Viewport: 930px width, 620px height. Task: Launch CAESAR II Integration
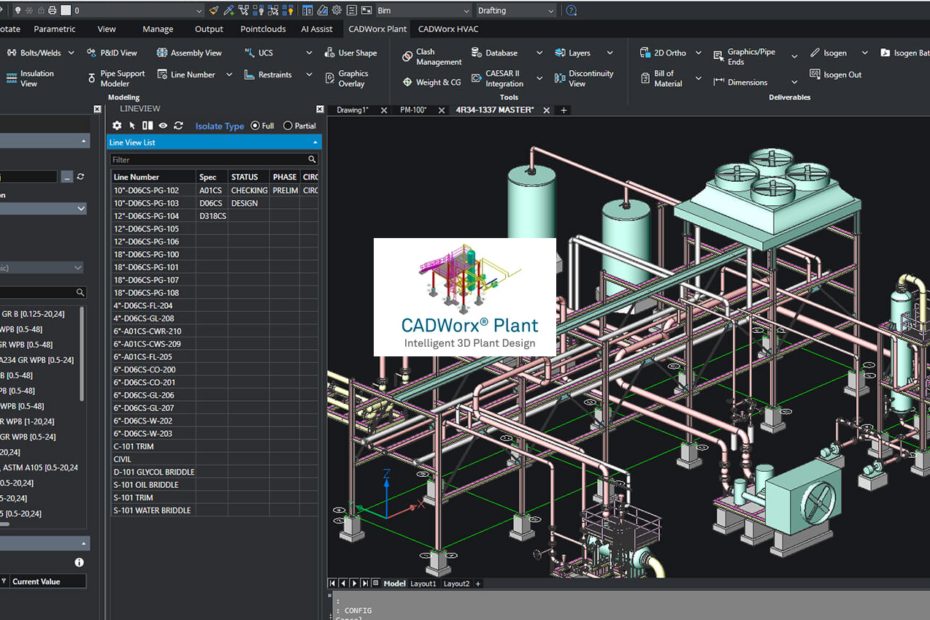click(x=497, y=78)
